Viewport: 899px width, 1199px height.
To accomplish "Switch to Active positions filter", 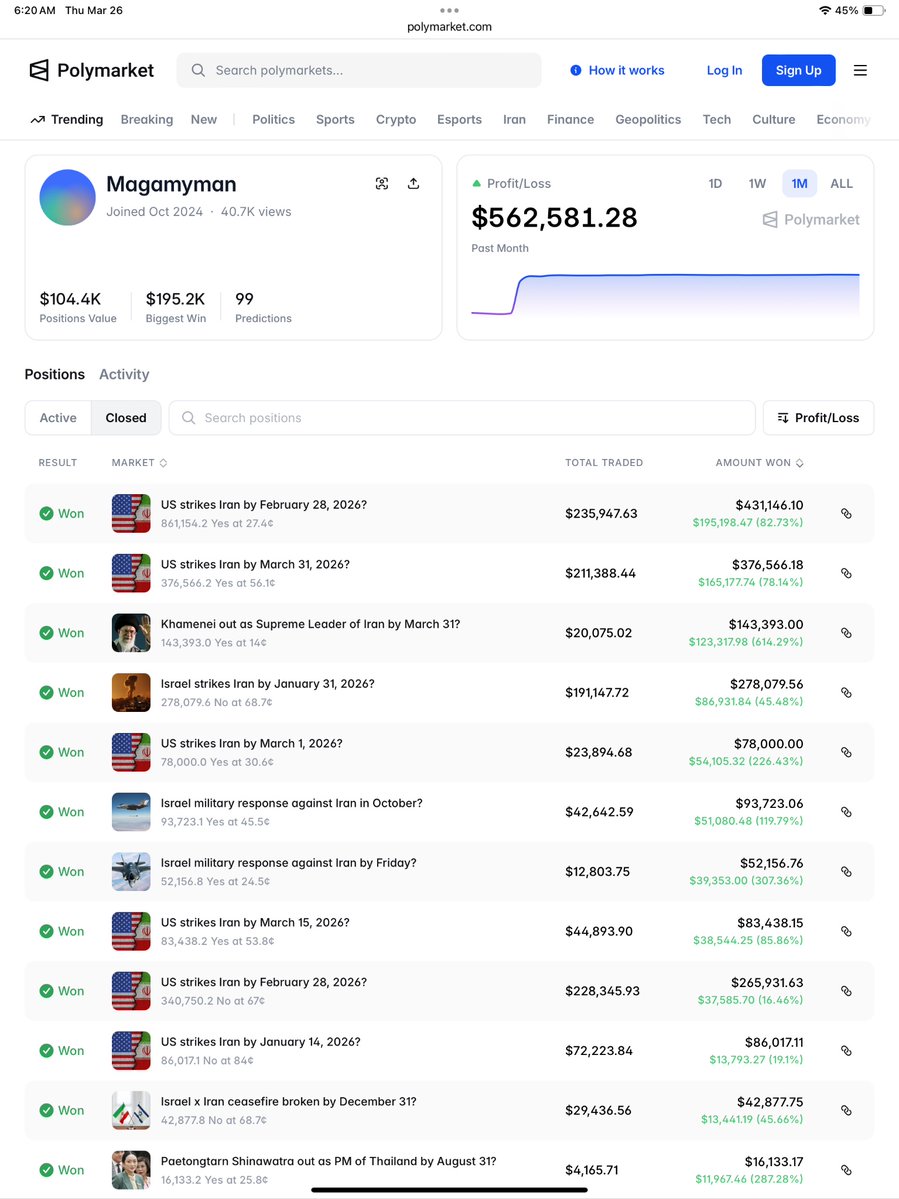I will tap(58, 418).
